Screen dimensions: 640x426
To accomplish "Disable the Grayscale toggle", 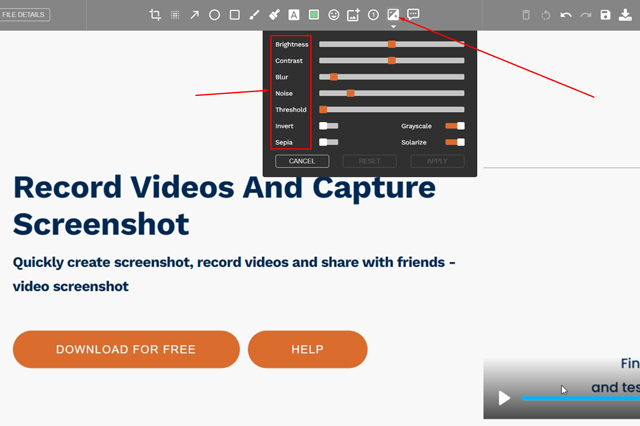I will click(455, 126).
